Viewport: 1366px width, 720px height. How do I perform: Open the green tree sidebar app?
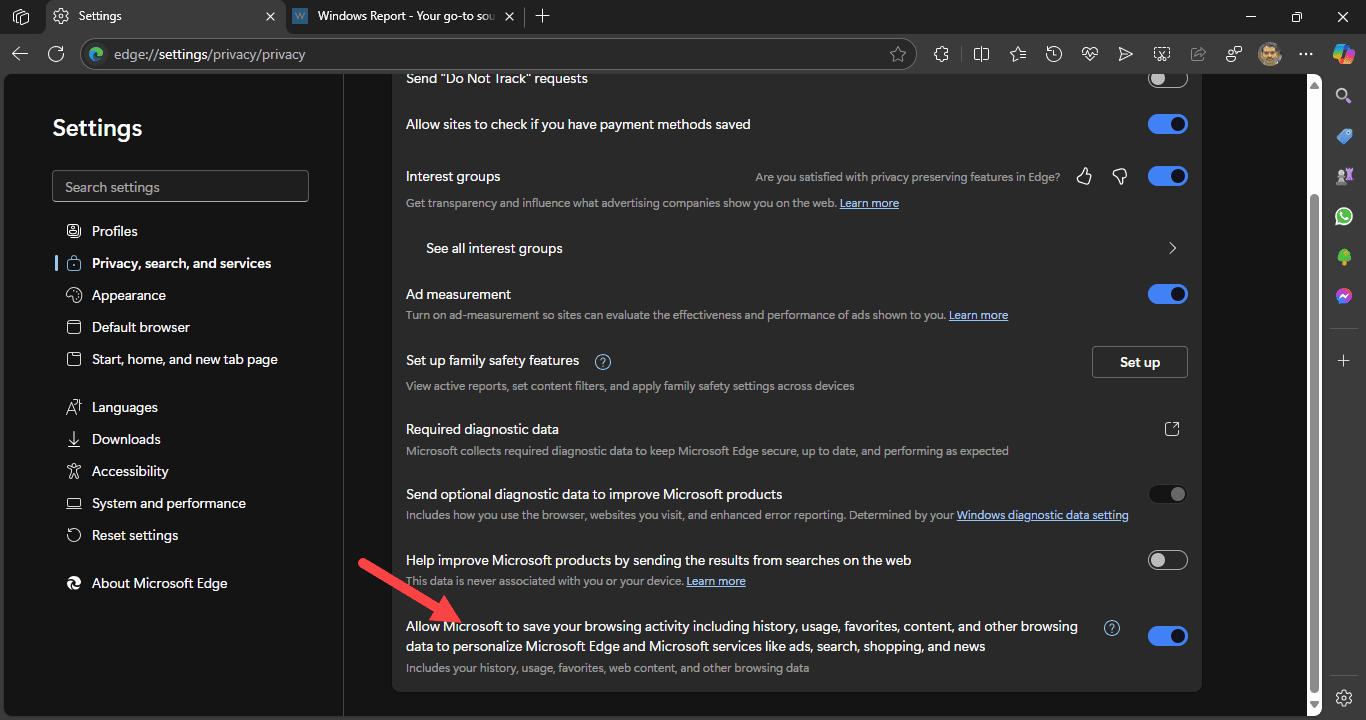coord(1344,257)
